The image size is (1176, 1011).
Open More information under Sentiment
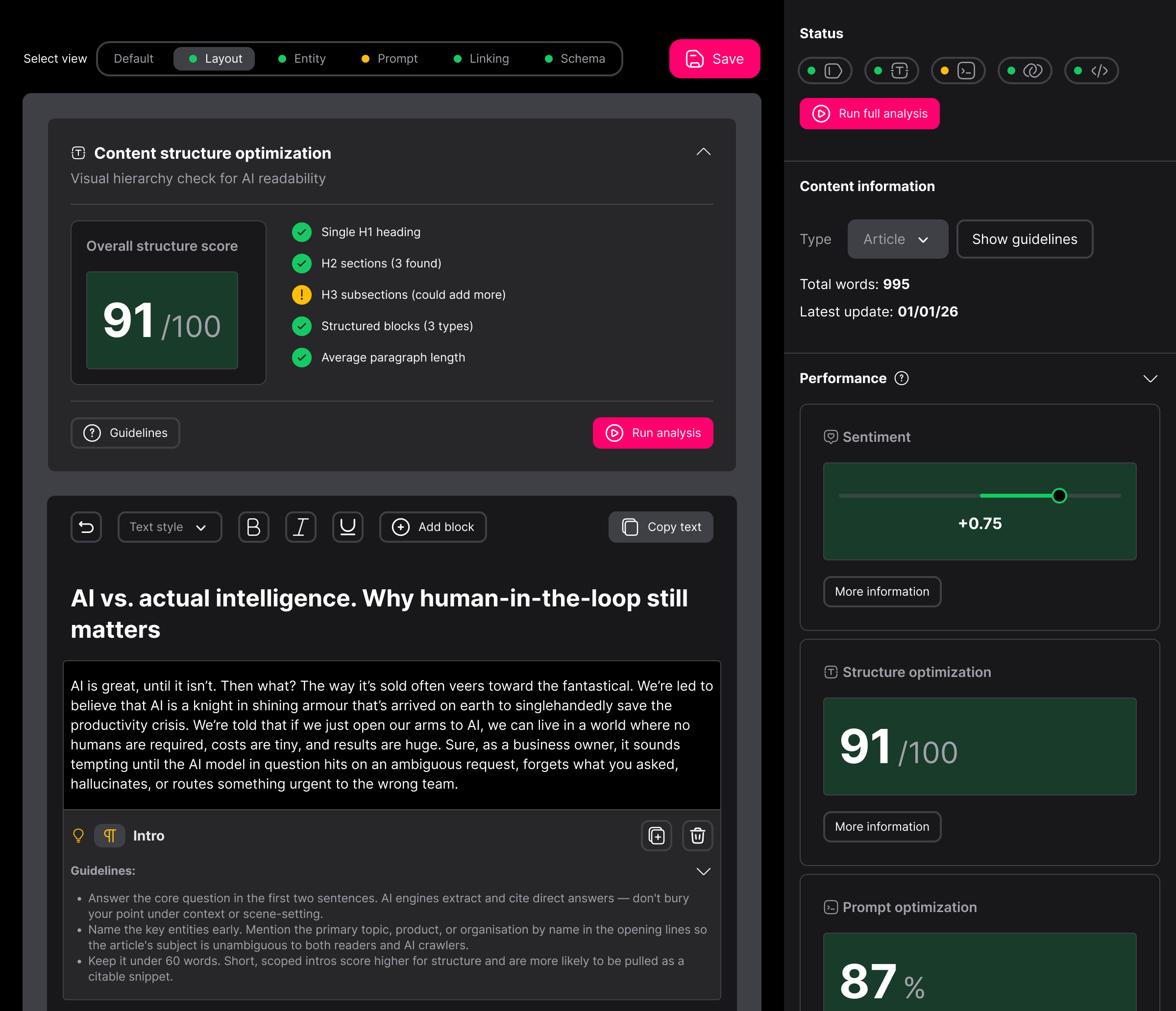tap(882, 592)
